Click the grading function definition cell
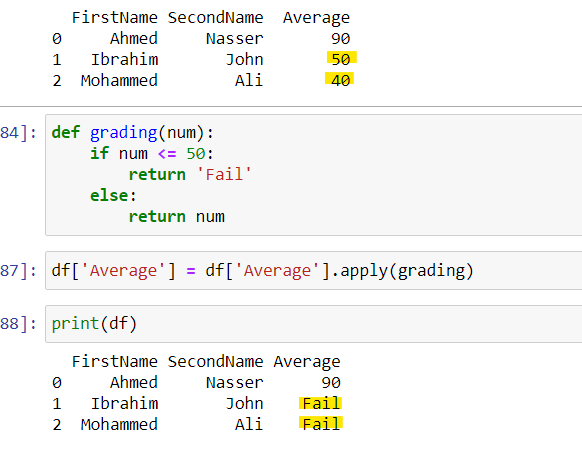The width and height of the screenshot is (582, 464). pyautogui.click(x=314, y=175)
